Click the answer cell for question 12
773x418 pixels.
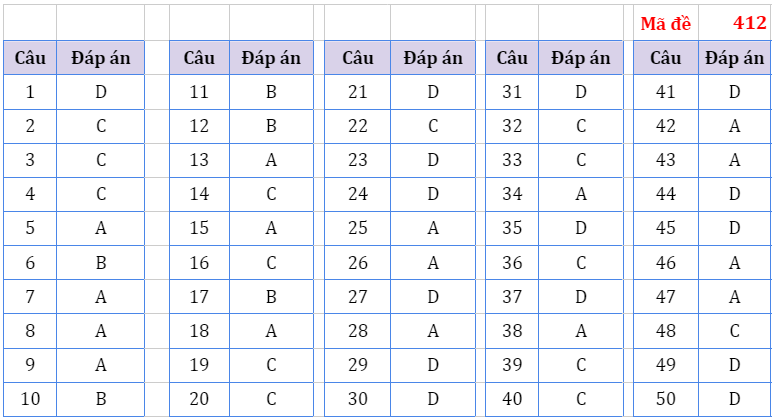pos(272,126)
